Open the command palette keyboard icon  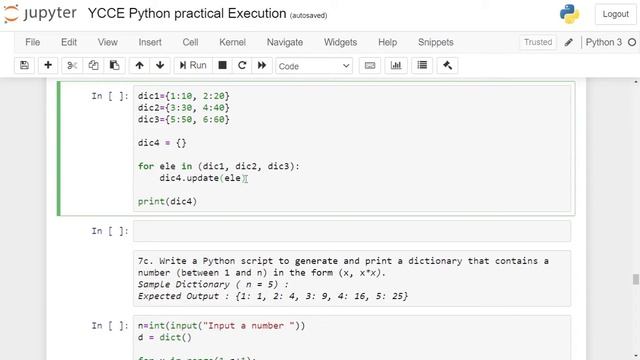pos(370,65)
